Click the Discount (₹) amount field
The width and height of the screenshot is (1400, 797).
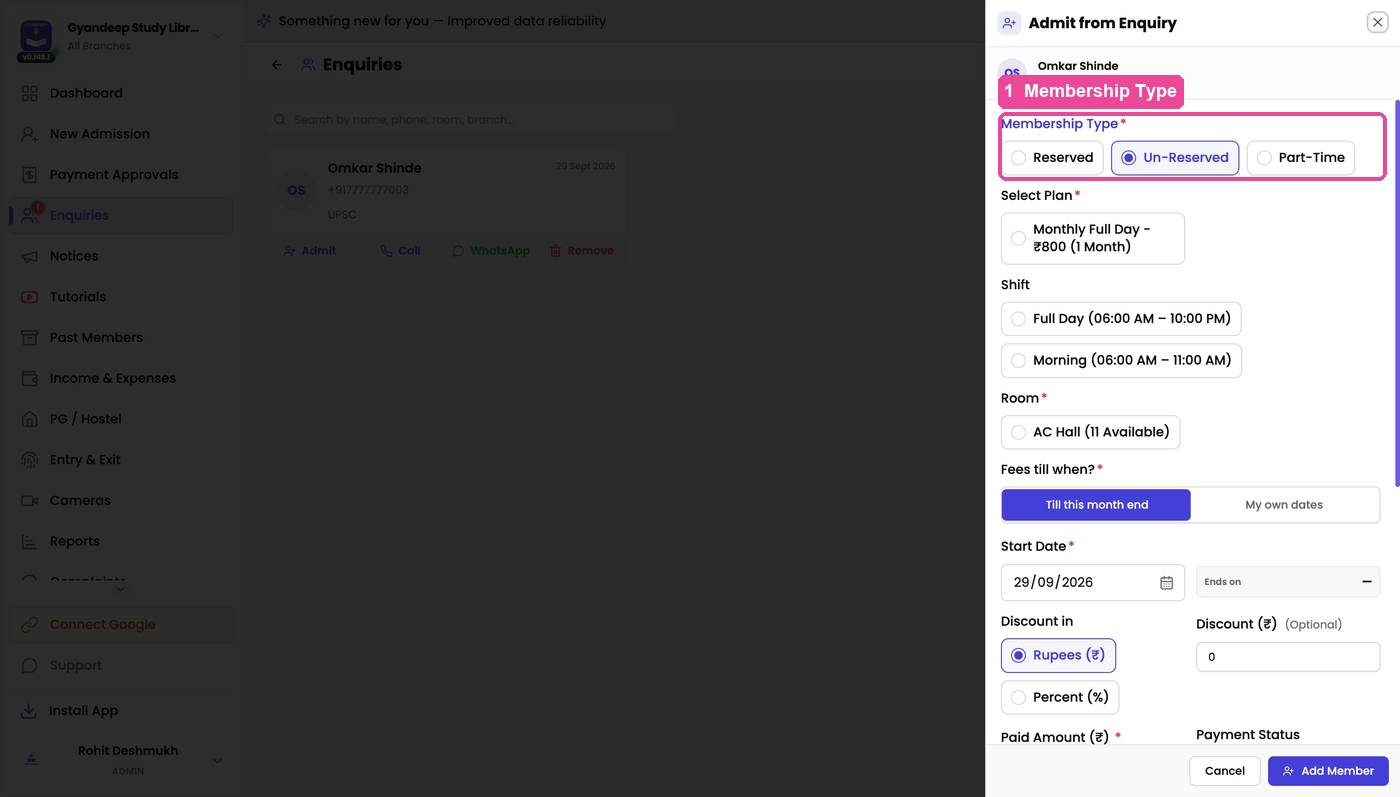(x=1288, y=657)
